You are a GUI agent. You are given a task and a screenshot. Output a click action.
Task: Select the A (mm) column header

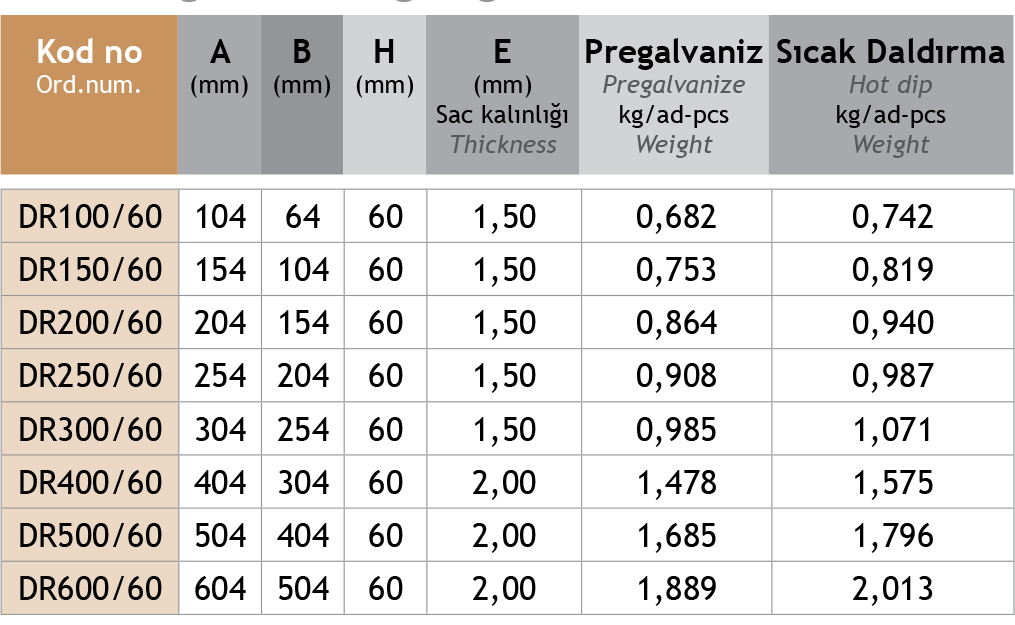(219, 68)
